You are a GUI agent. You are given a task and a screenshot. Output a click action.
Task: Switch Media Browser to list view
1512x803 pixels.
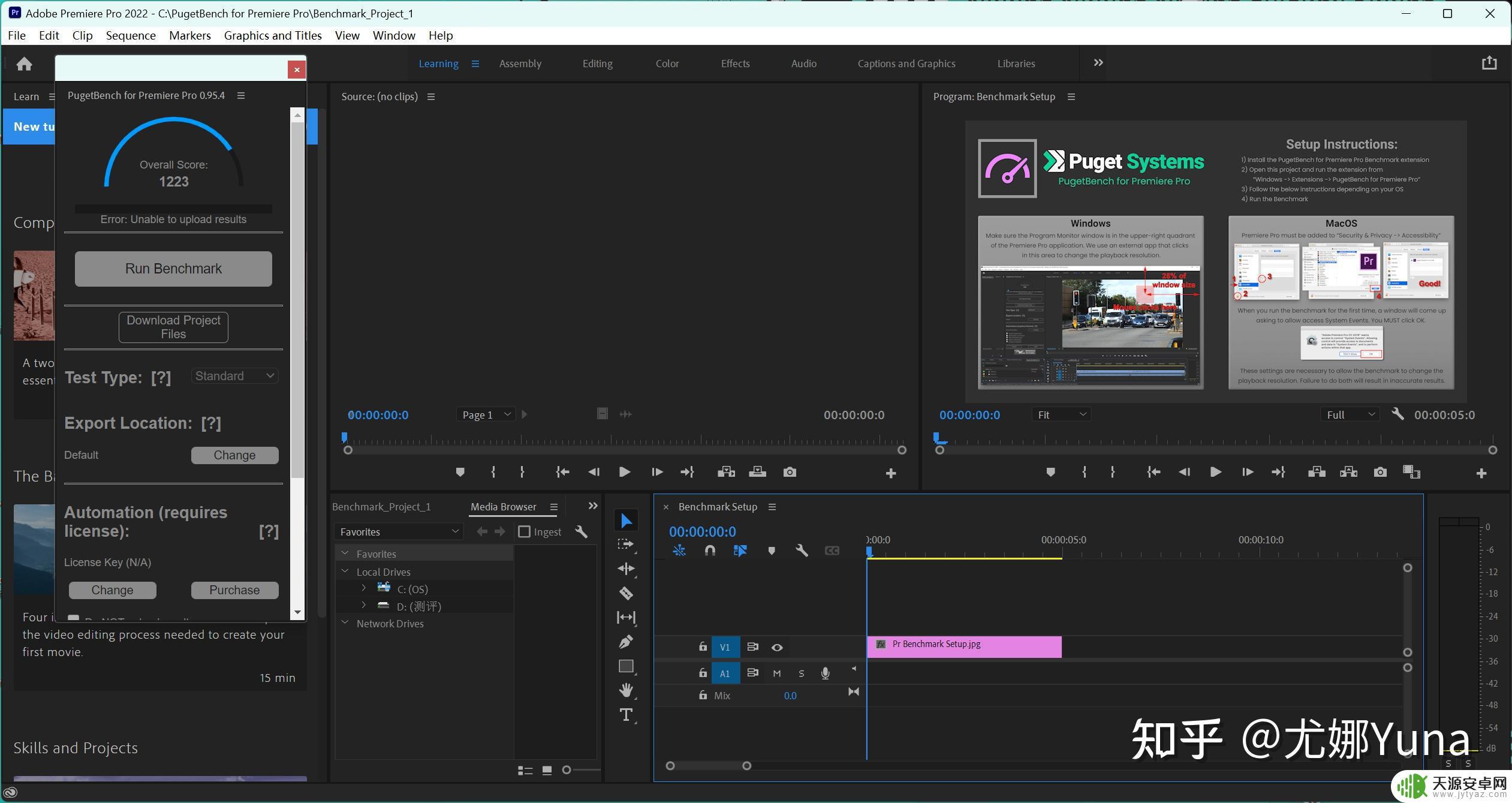525,771
